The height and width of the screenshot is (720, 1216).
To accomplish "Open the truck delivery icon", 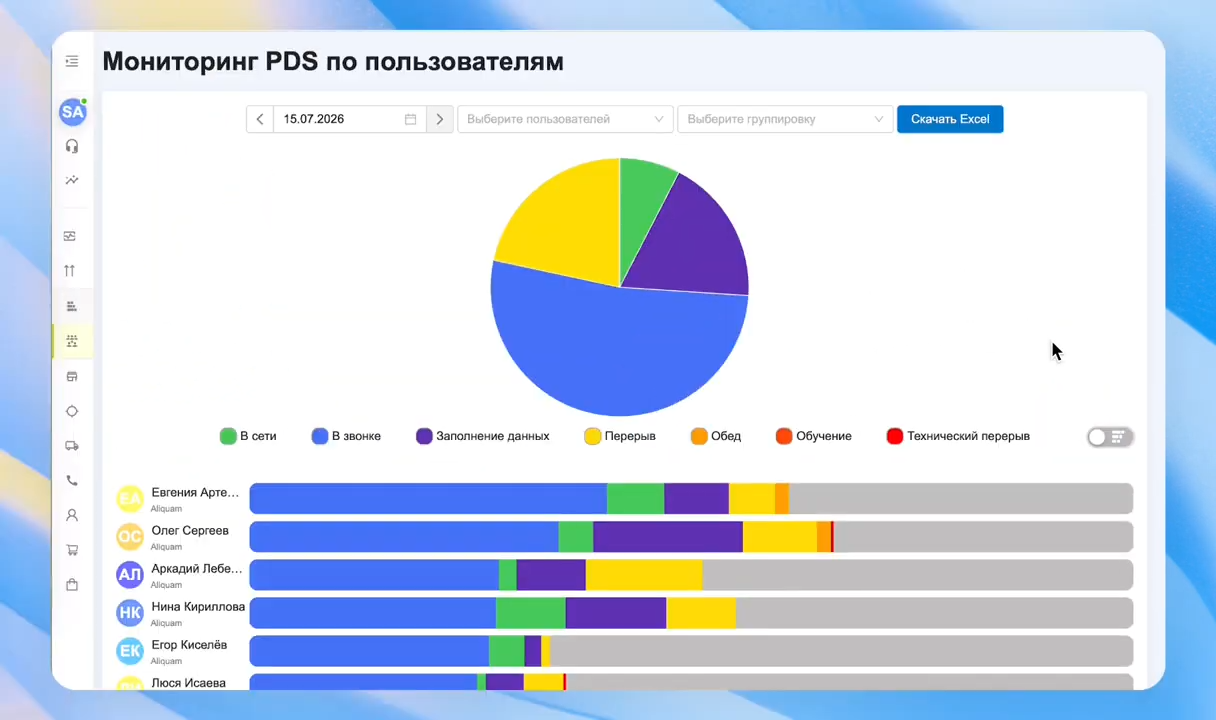I will pos(72,446).
